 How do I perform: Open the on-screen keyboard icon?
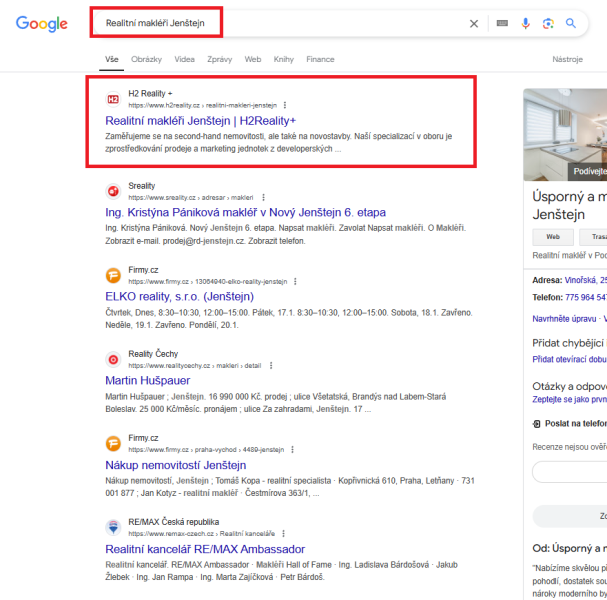(502, 23)
